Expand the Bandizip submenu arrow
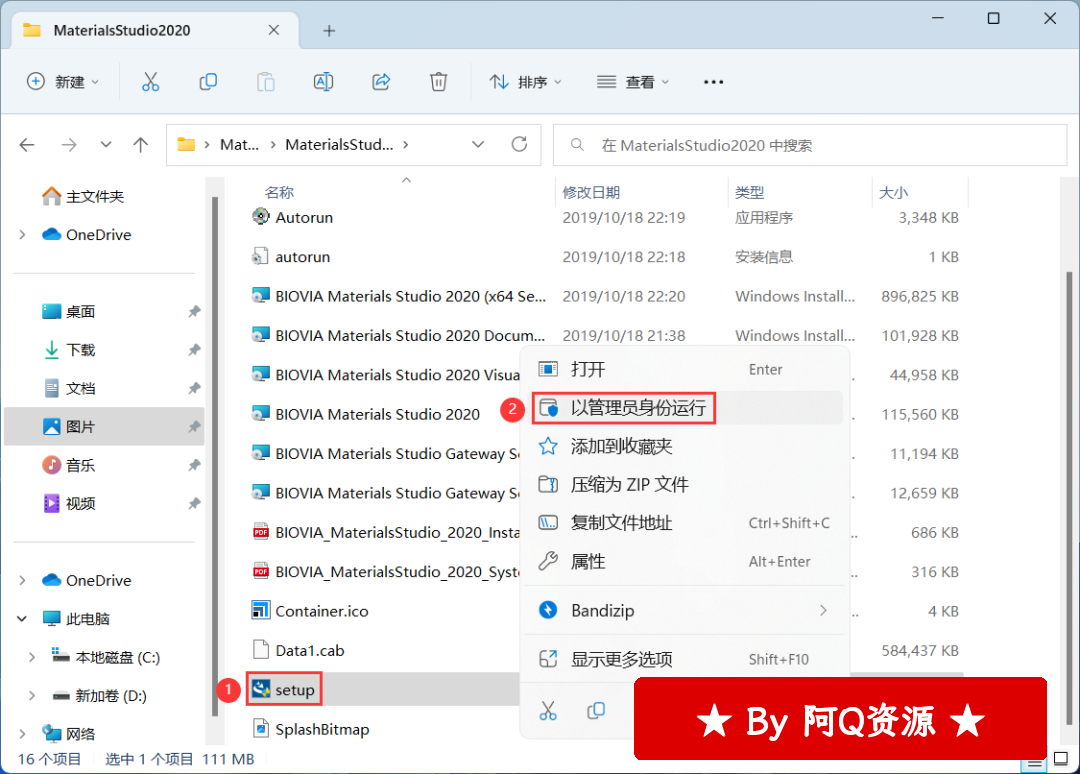This screenshot has height=774, width=1080. (823, 610)
